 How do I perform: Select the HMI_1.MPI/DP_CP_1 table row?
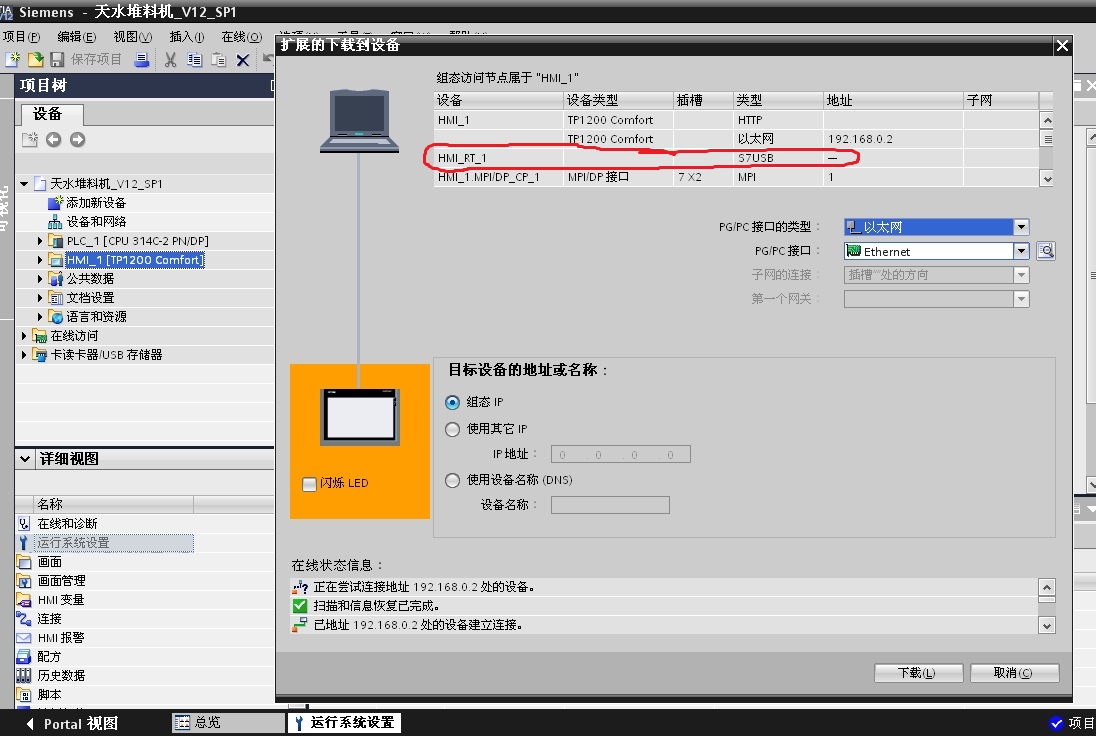(736, 177)
